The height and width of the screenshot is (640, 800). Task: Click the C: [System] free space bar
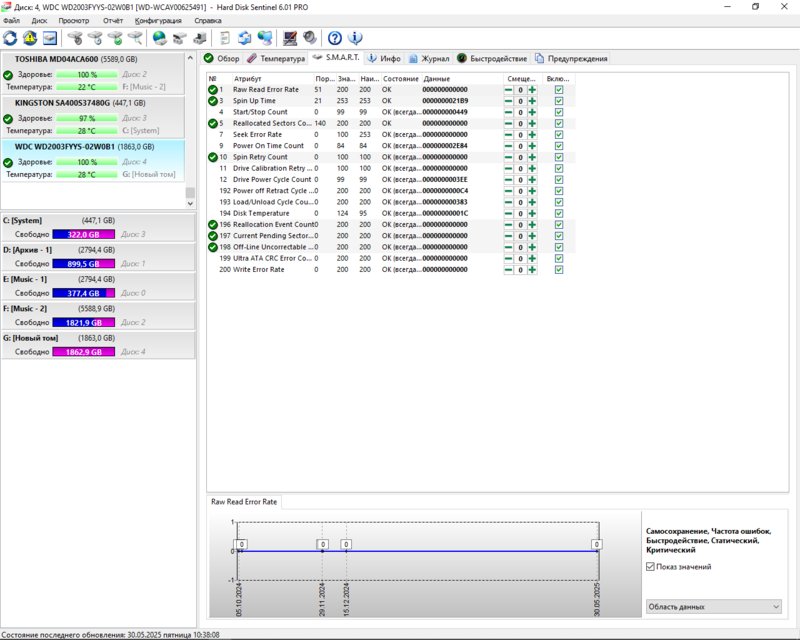(84, 234)
